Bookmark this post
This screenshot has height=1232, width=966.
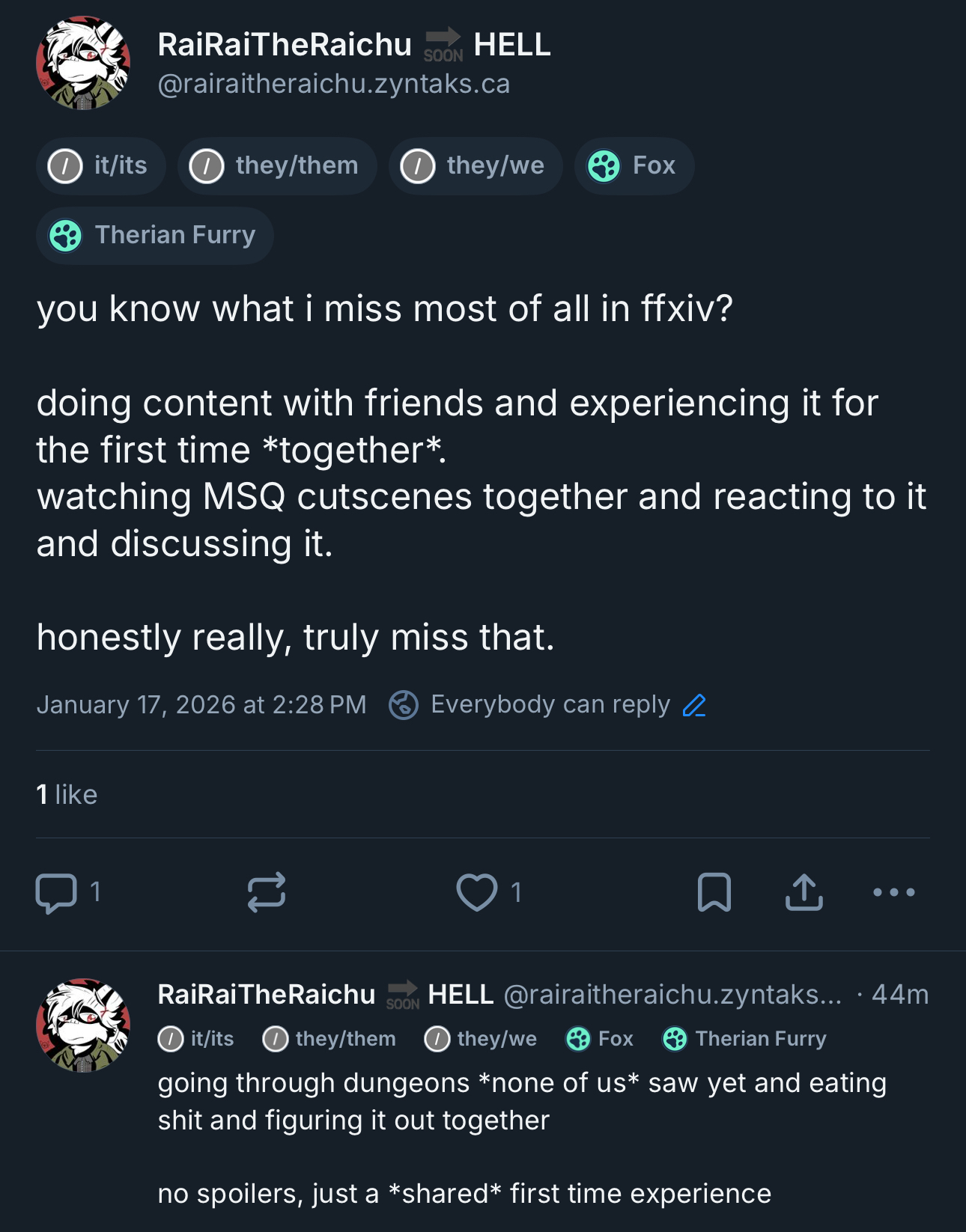coord(714,892)
